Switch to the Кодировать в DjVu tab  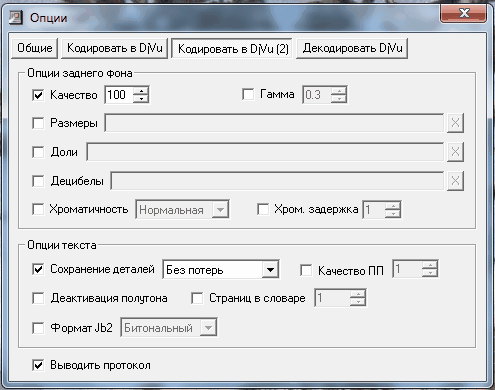[114, 48]
